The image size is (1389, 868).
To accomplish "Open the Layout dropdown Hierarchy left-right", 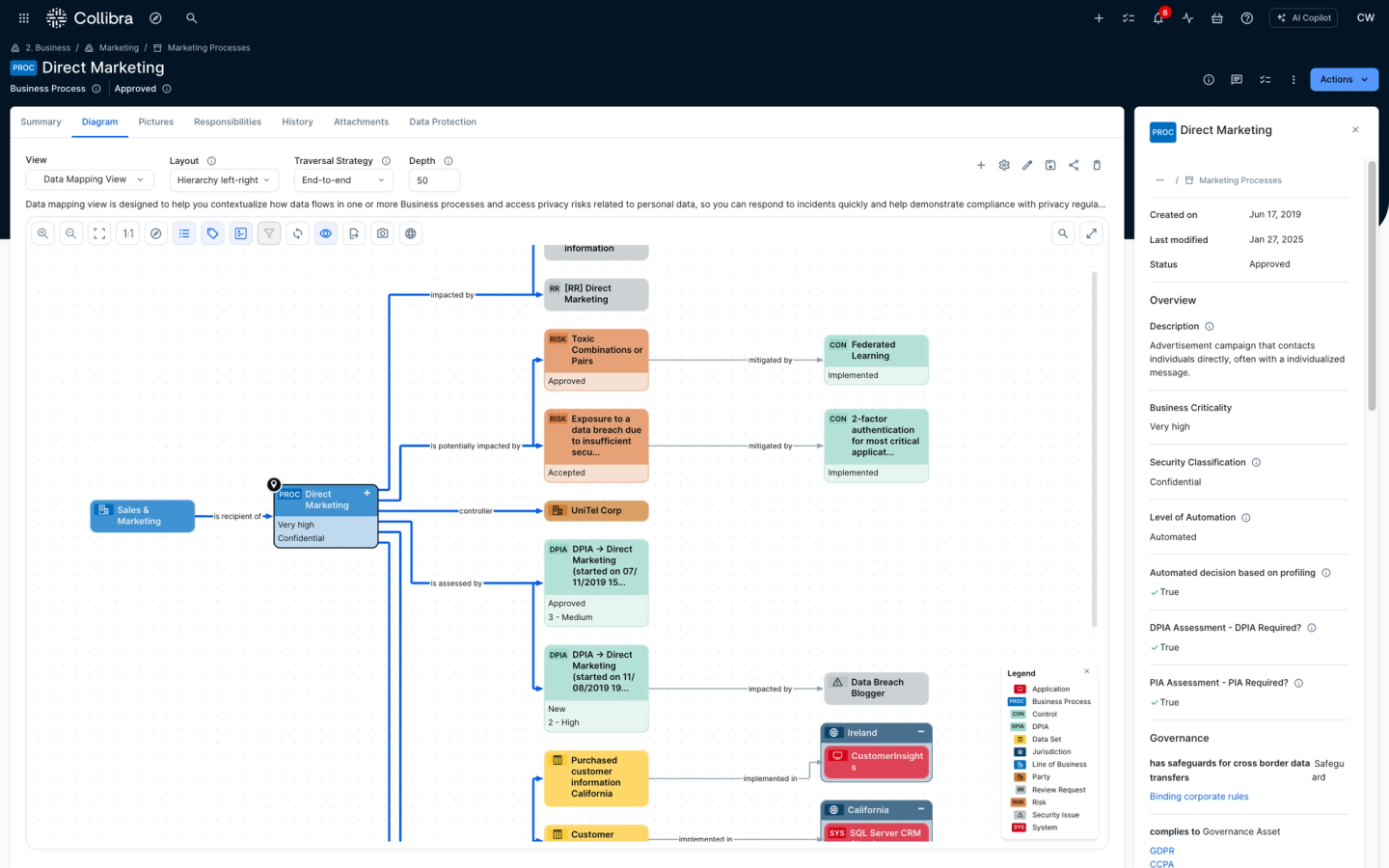I will point(224,180).
